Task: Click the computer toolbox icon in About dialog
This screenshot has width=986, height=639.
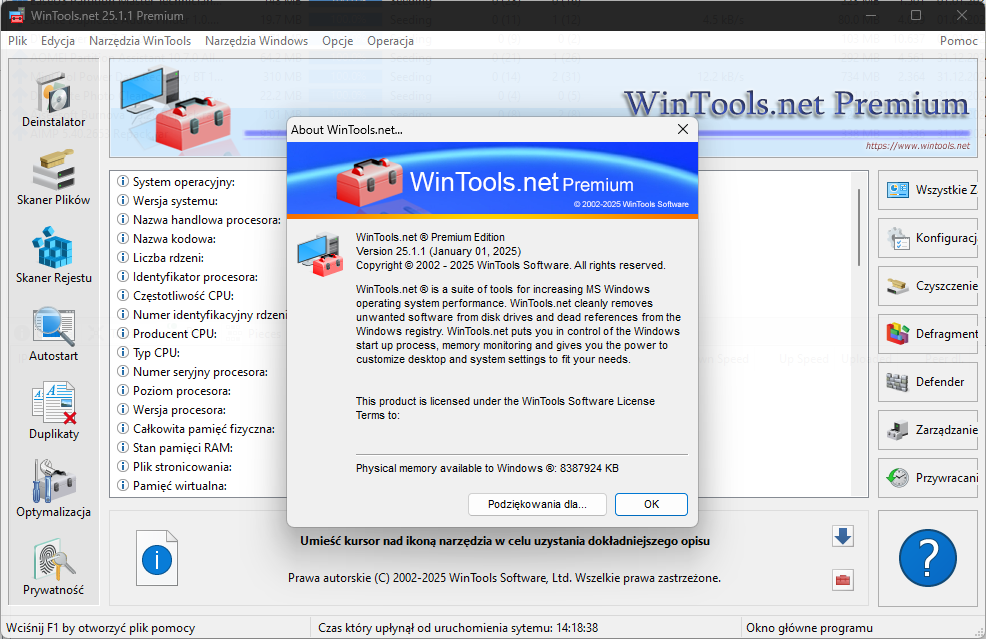Action: [x=320, y=255]
